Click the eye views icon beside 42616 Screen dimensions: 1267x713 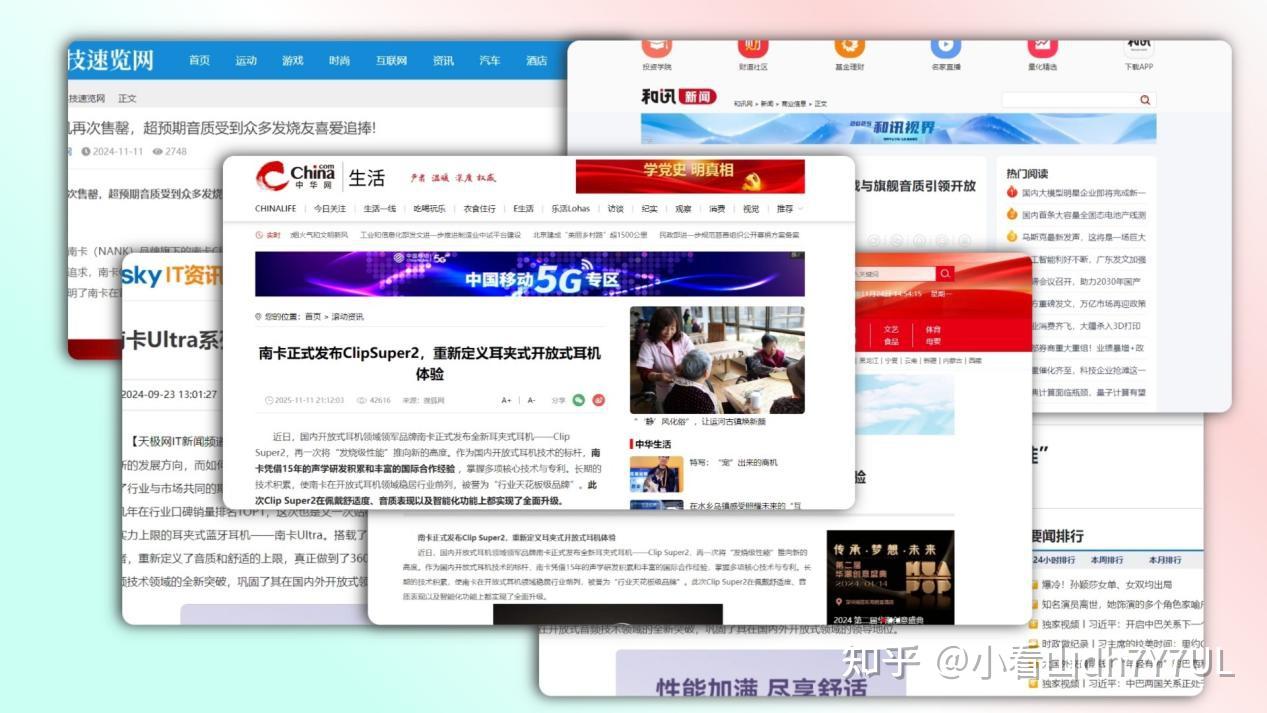tap(362, 400)
